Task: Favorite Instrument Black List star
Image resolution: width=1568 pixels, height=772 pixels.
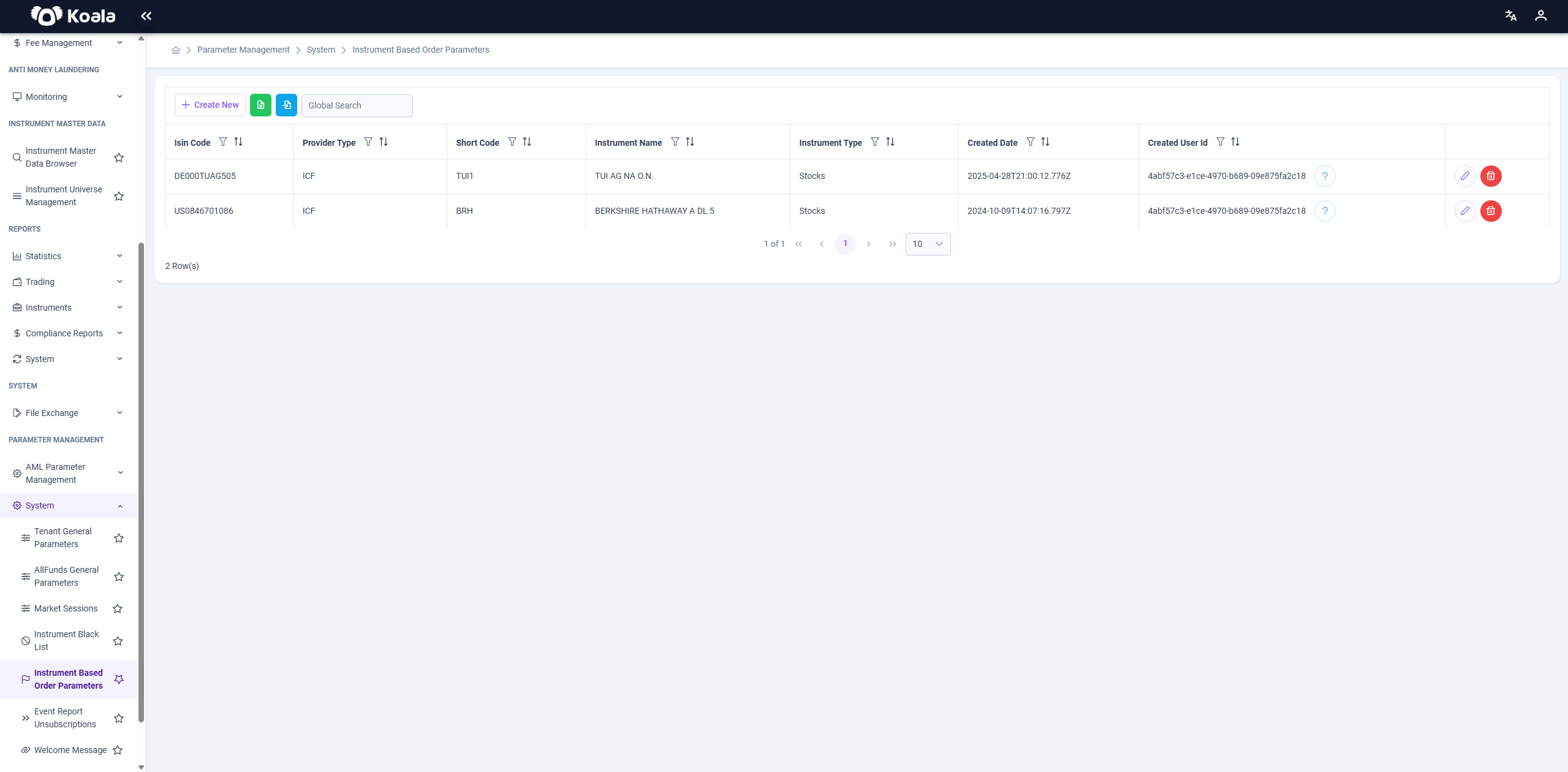Action: pyautogui.click(x=118, y=641)
